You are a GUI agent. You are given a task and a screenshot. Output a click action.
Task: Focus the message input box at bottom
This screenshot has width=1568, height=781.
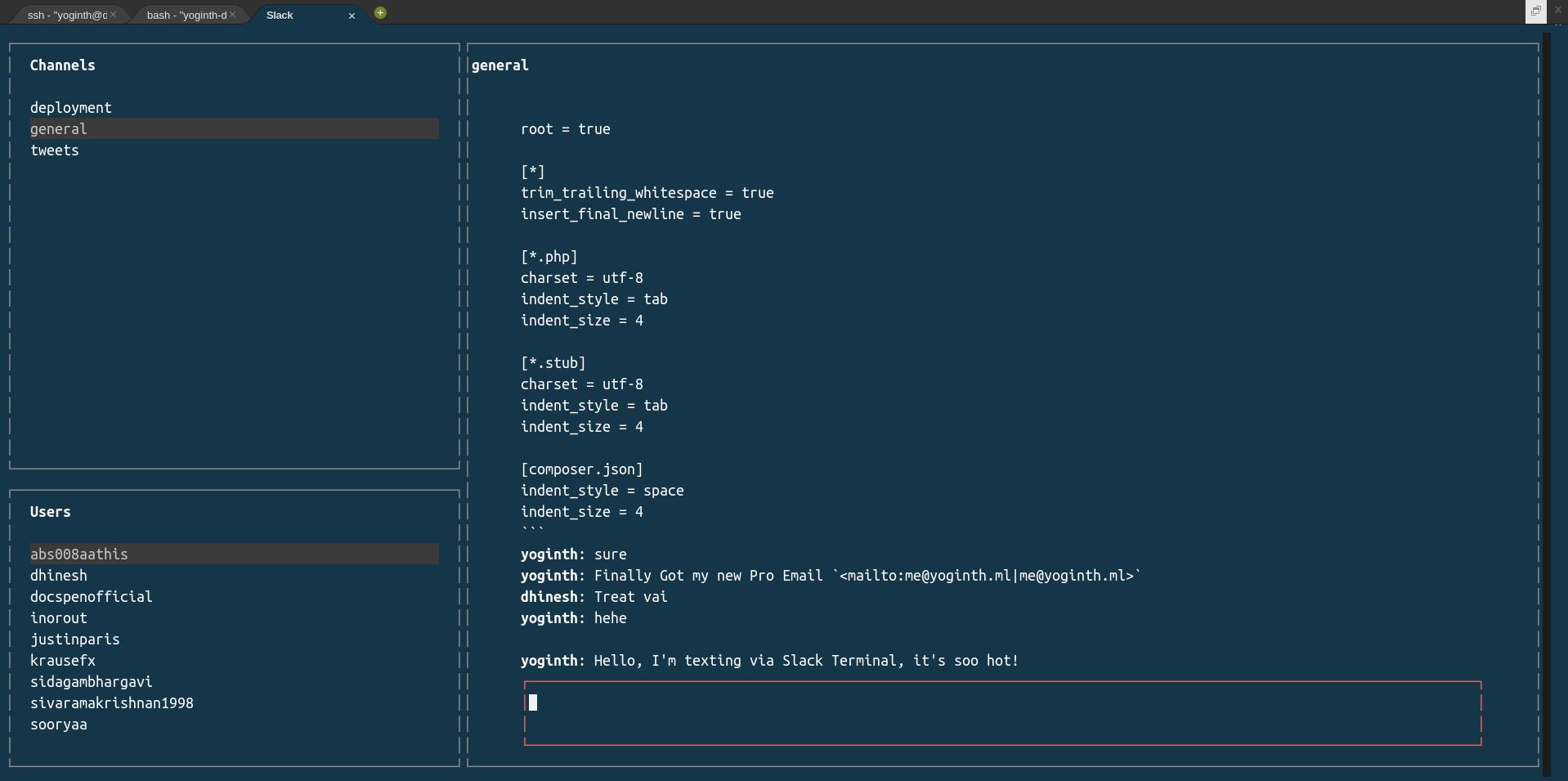1001,711
